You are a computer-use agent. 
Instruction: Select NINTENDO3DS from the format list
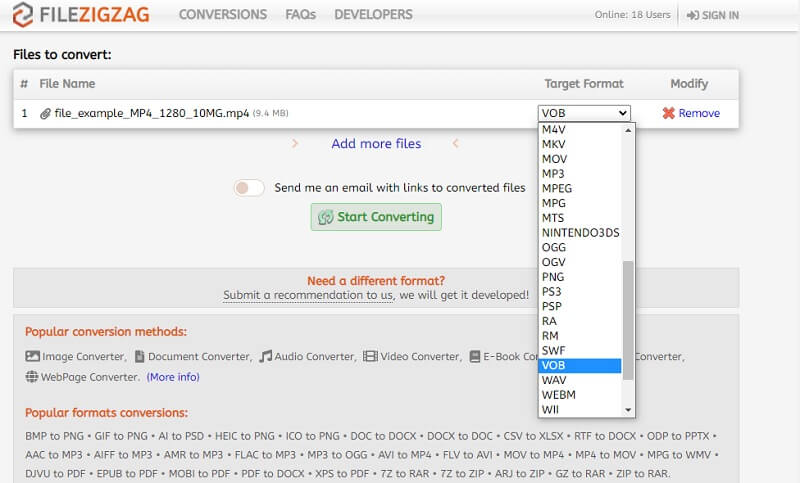[x=580, y=233]
